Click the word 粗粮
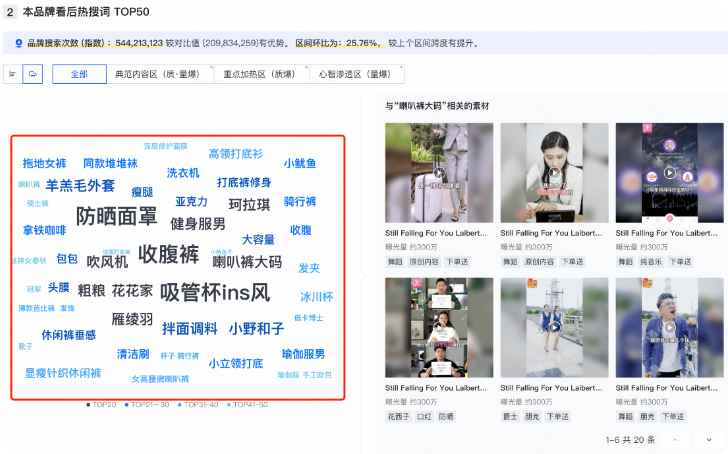 click(x=91, y=291)
